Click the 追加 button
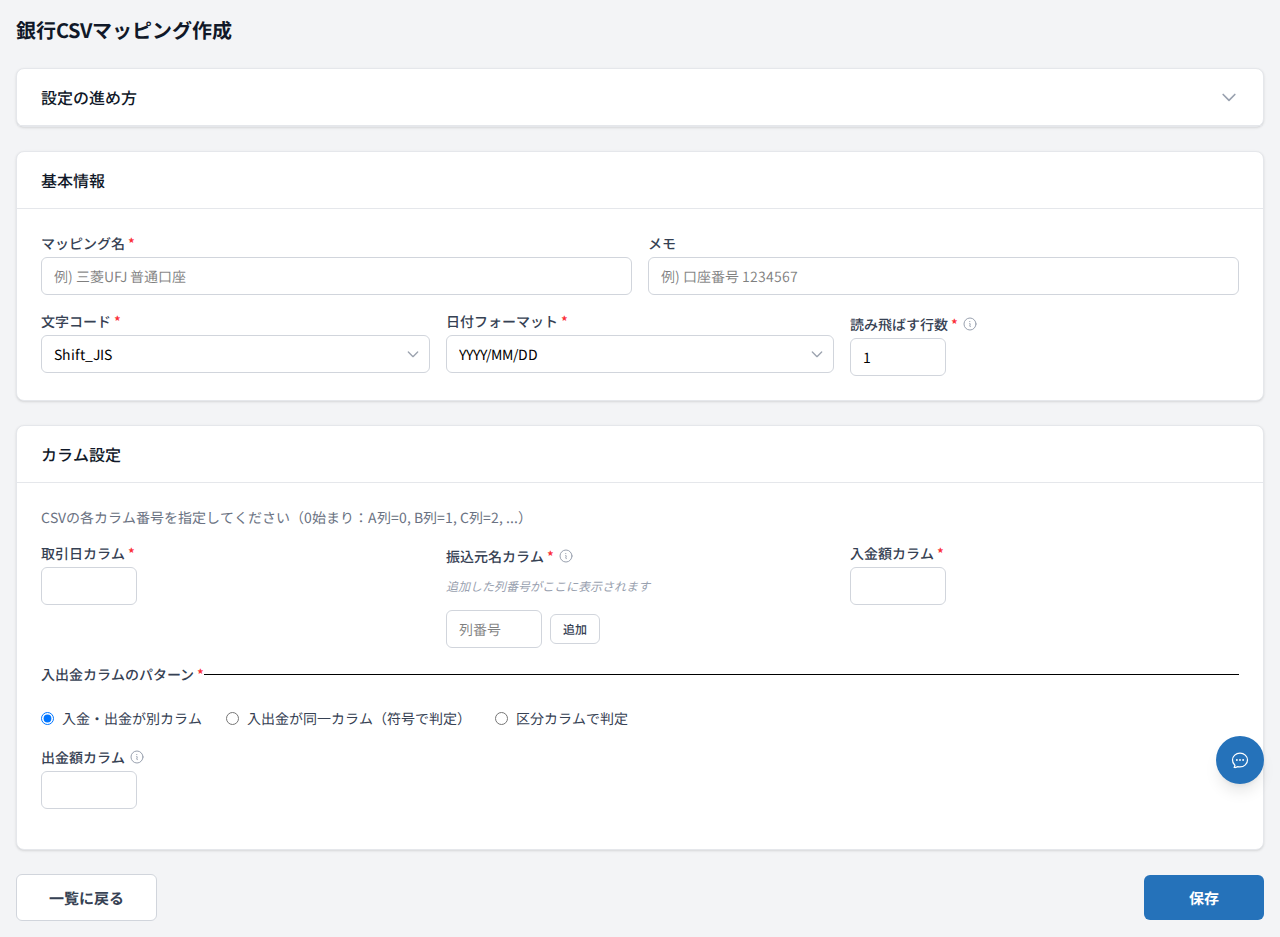 [x=575, y=629]
